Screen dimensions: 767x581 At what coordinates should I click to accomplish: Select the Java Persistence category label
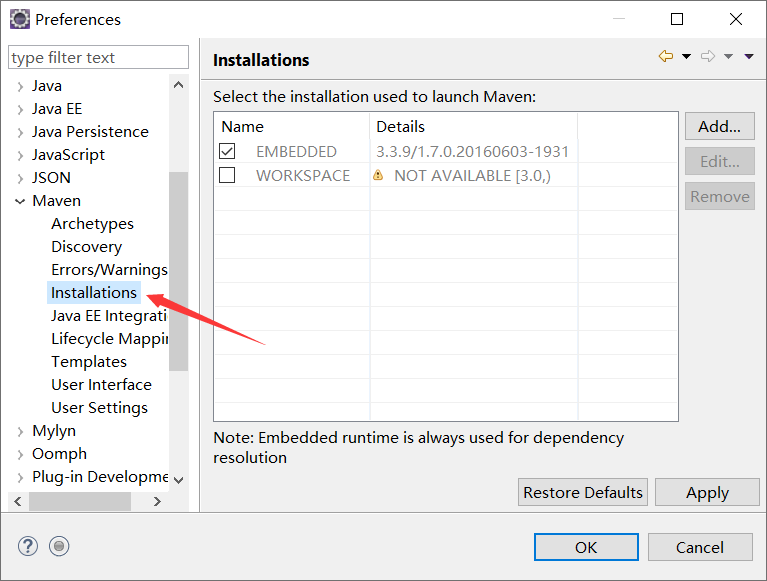coord(90,132)
